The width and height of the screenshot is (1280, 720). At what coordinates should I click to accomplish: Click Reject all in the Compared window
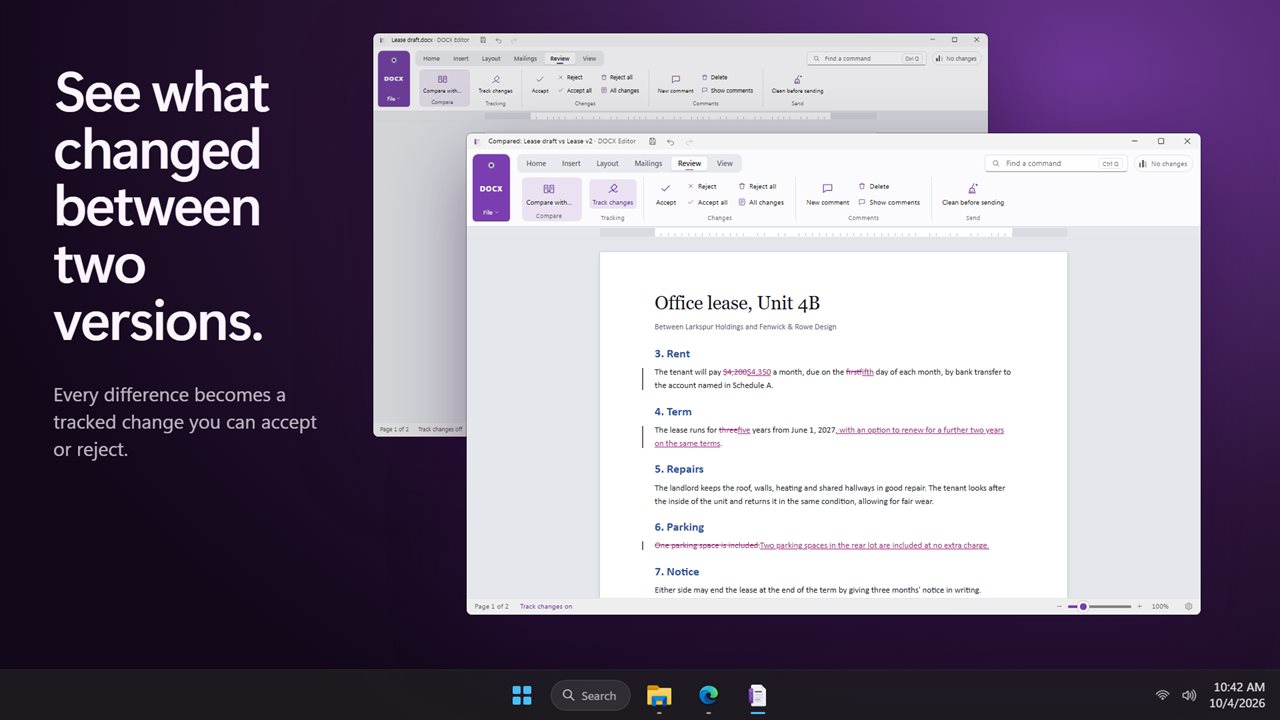(757, 186)
